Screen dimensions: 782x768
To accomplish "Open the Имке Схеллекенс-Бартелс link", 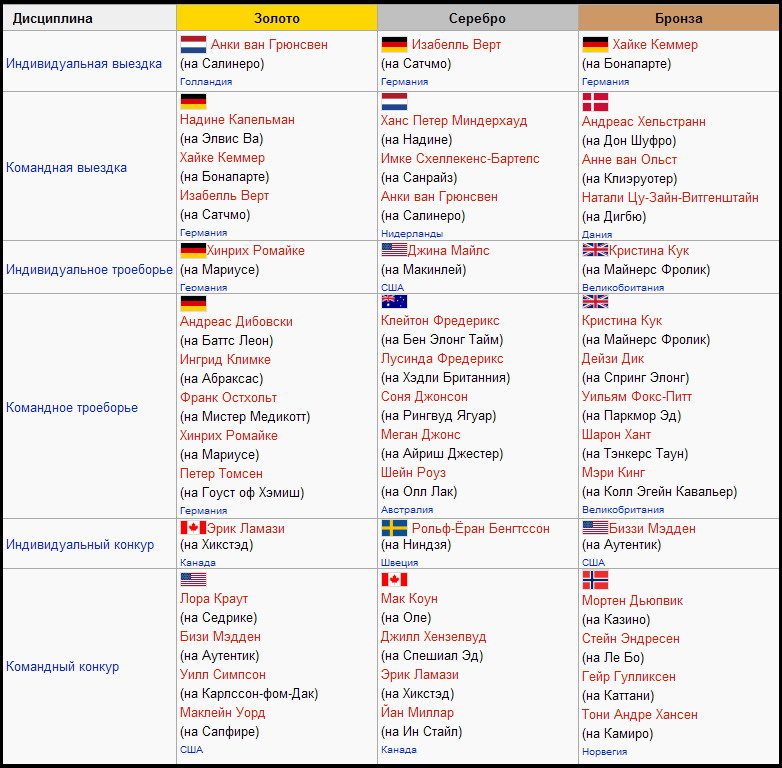I will [460, 159].
